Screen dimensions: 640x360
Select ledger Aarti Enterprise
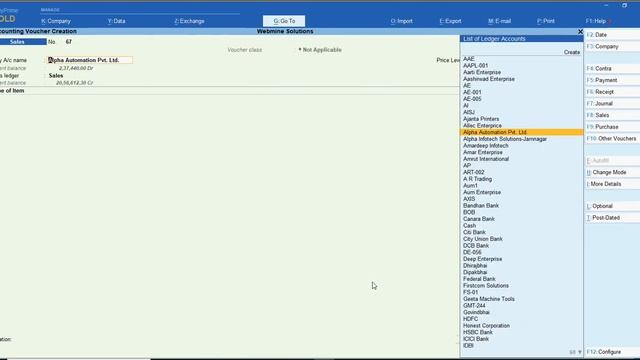482,72
